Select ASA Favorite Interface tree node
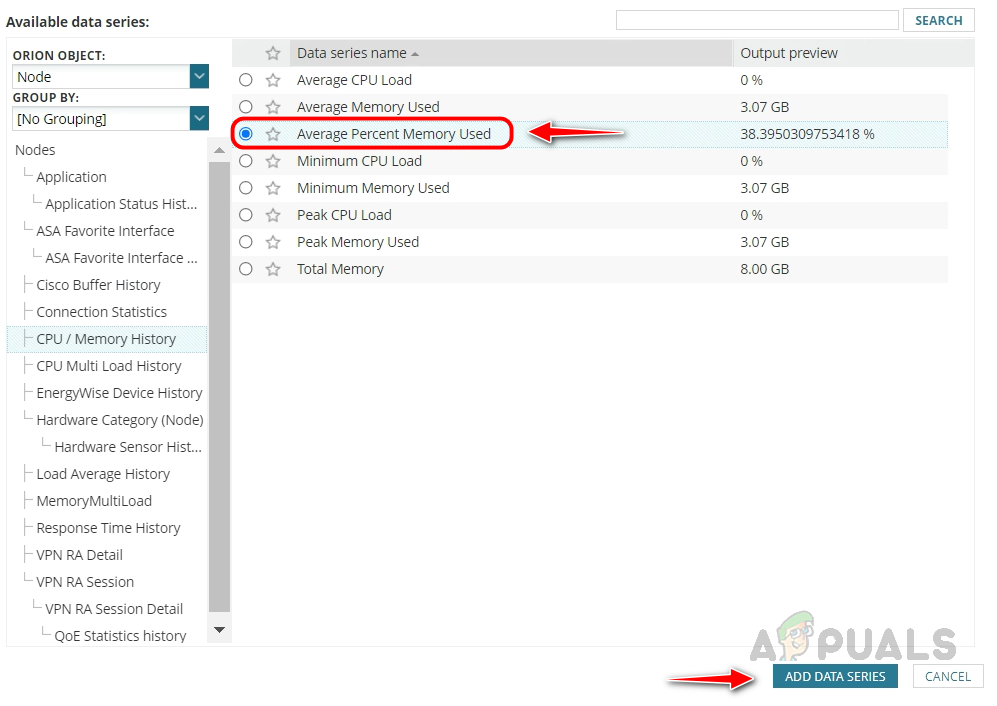This screenshot has width=997, height=706. [105, 231]
